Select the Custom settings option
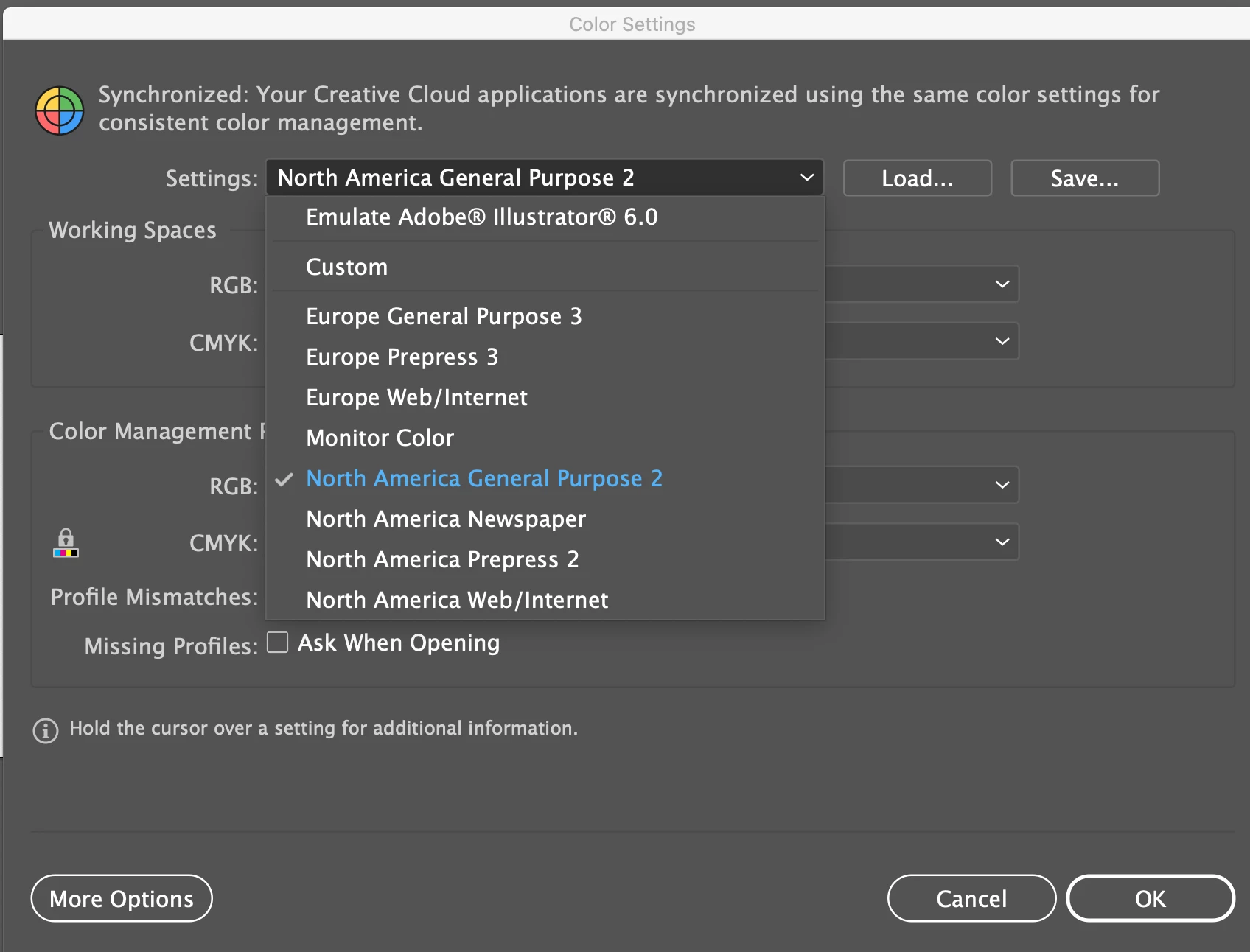 (545, 267)
